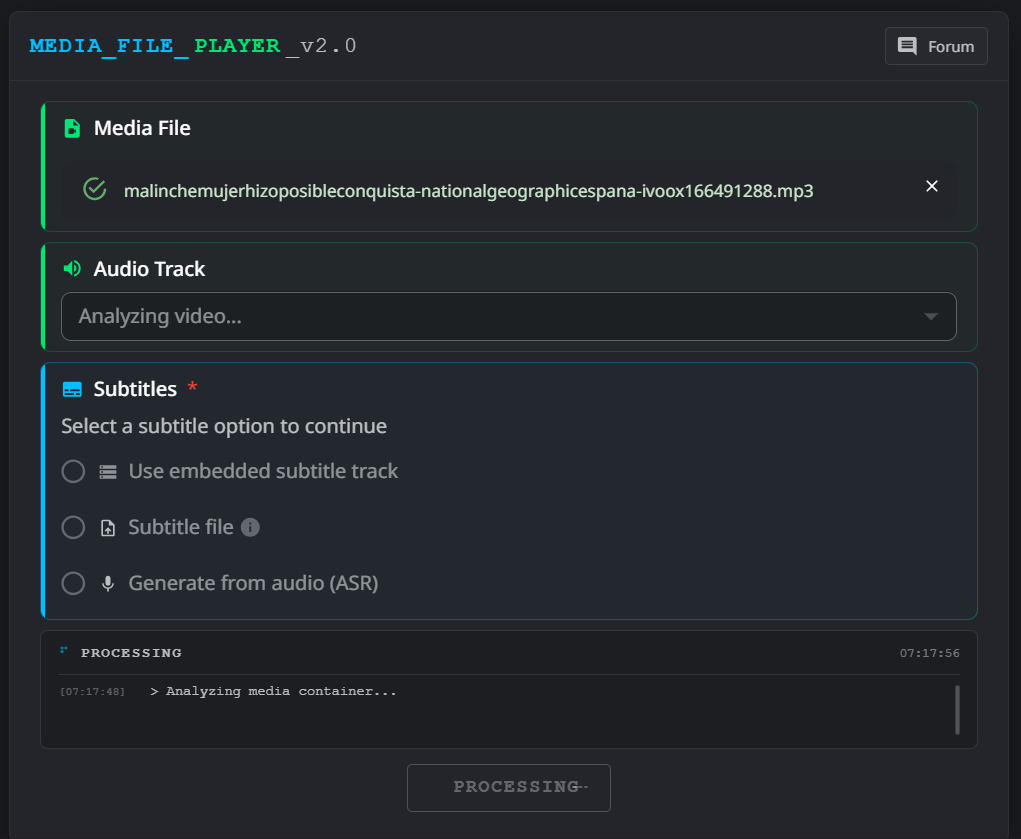Click the processing log scrollbar
Screen dimensions: 1021x839
point(957,709)
